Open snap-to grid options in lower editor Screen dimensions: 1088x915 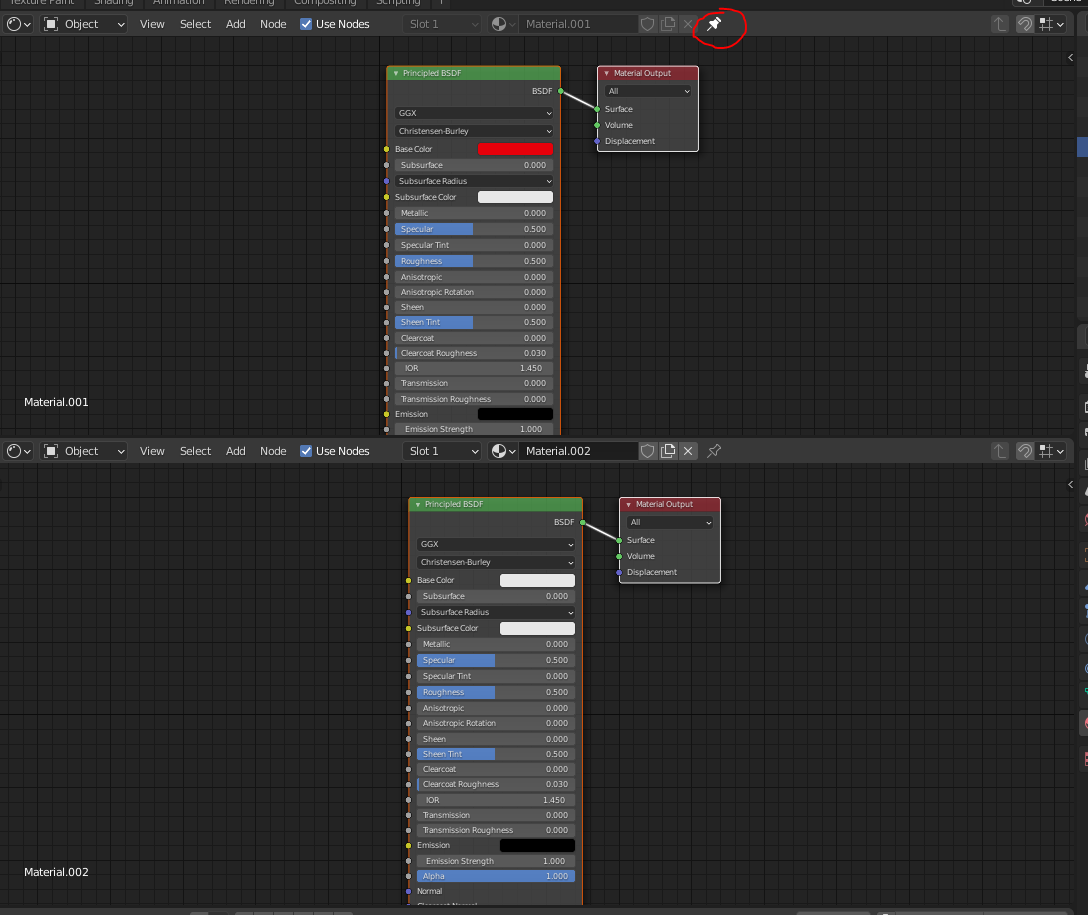tap(1052, 451)
